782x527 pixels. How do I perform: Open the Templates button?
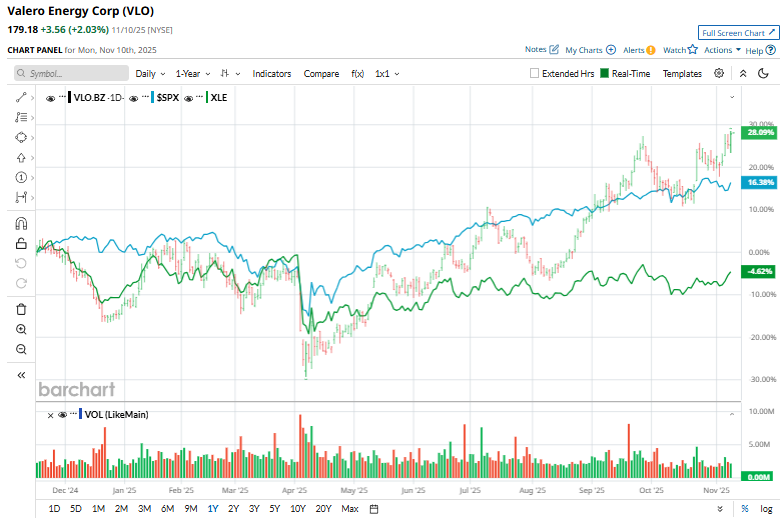click(x=682, y=74)
